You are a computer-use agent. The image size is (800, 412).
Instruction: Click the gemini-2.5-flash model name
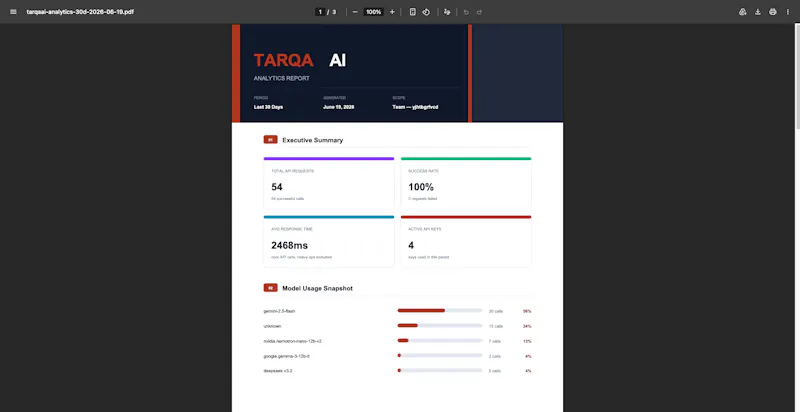(x=279, y=311)
